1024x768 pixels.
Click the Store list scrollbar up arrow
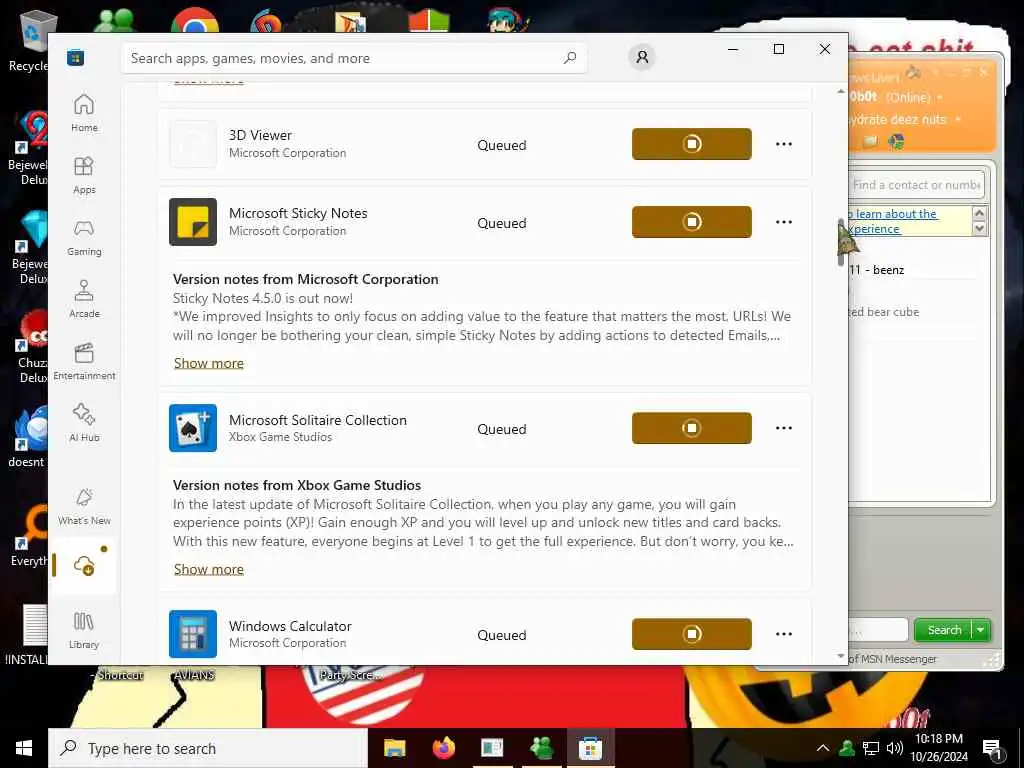click(x=841, y=91)
